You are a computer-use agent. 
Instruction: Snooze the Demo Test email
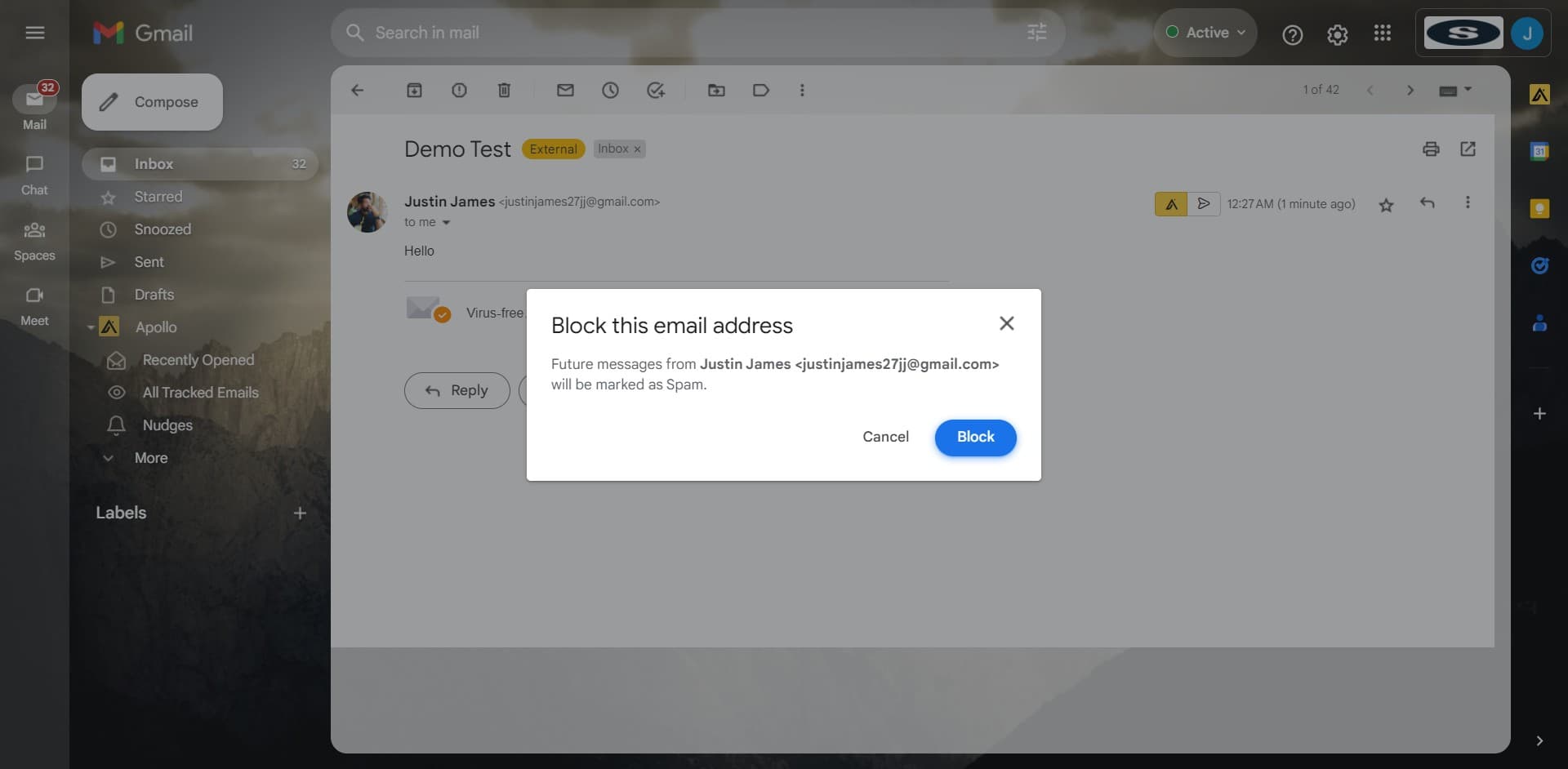click(x=610, y=90)
